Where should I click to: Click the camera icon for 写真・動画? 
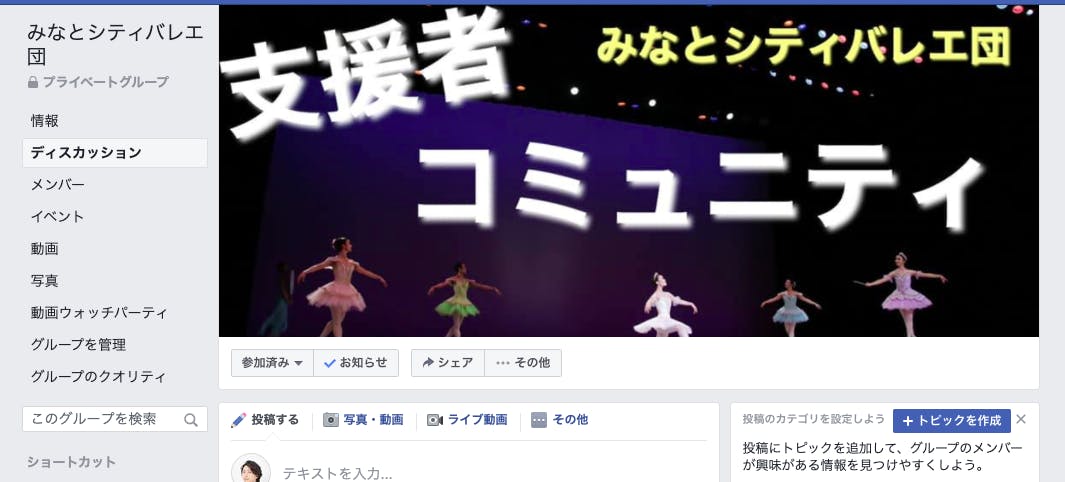[331, 420]
